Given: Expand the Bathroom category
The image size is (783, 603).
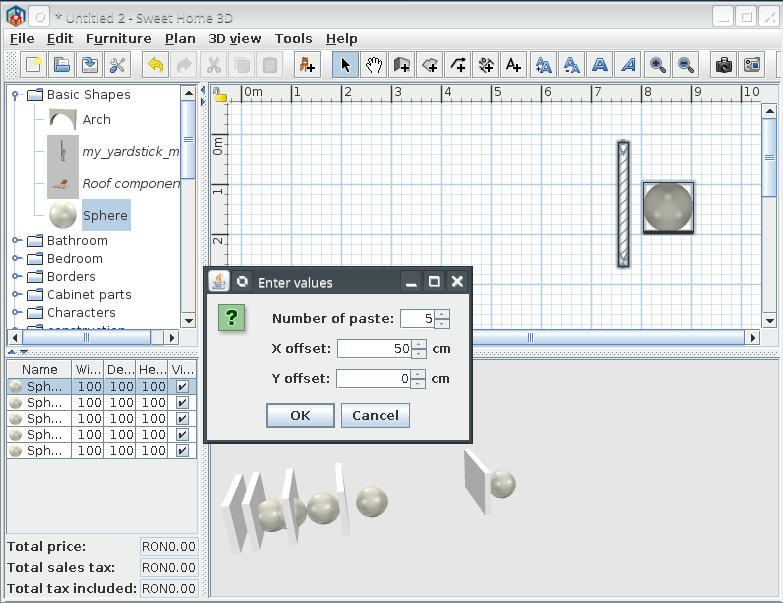Looking at the screenshot, I should pos(16,241).
